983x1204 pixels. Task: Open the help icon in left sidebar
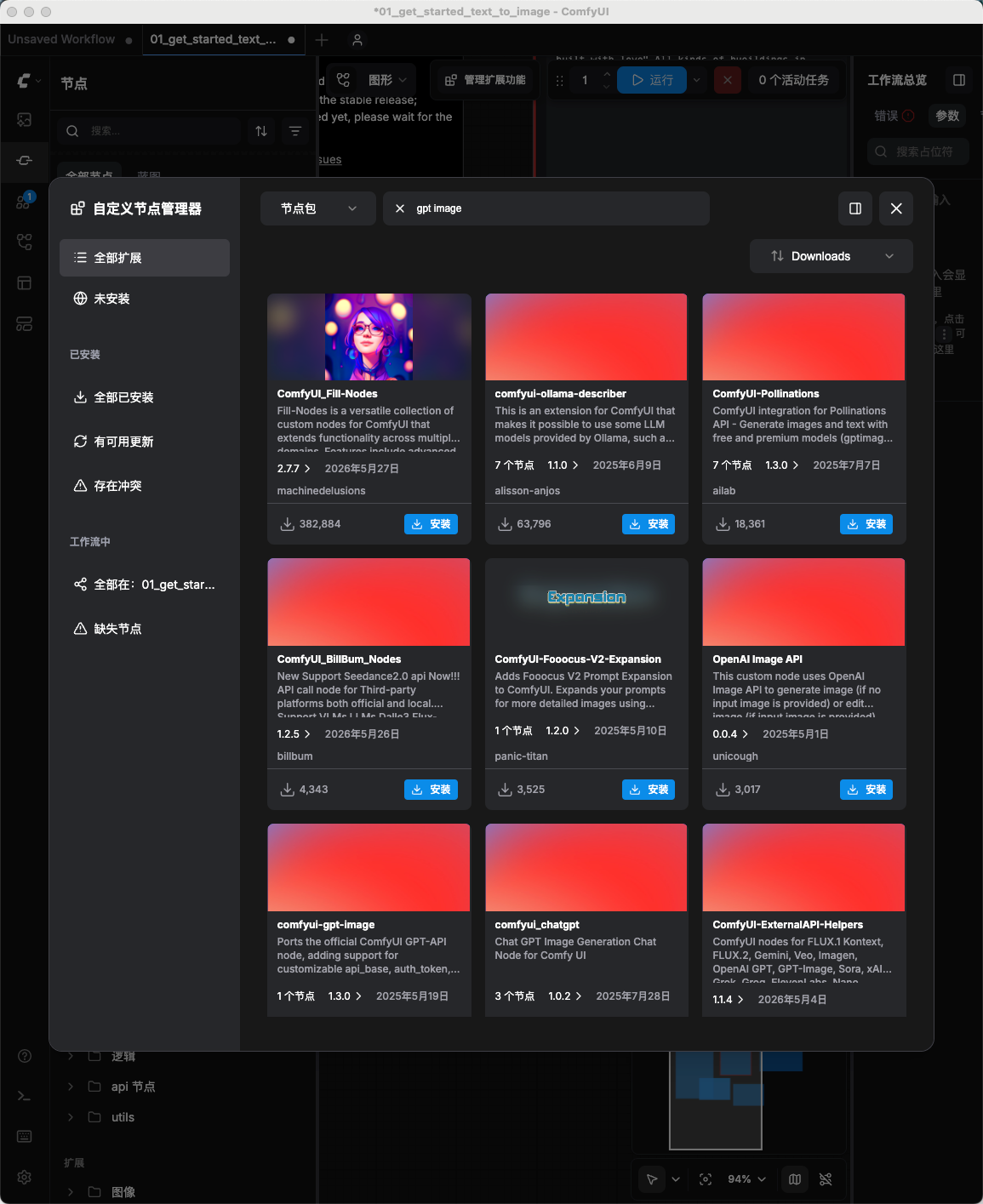pos(25,1056)
